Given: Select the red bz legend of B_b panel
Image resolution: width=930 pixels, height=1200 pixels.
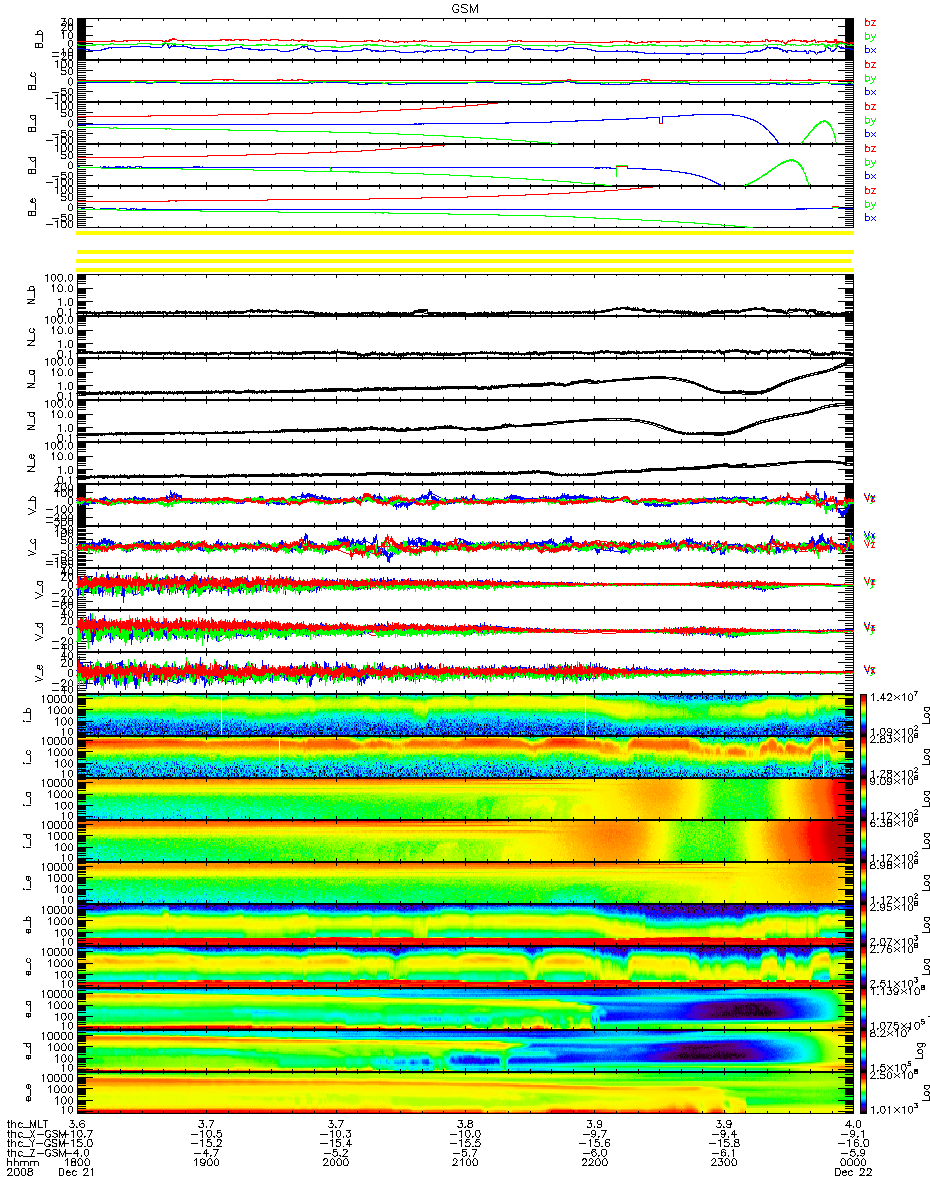Looking at the screenshot, I should (870, 22).
